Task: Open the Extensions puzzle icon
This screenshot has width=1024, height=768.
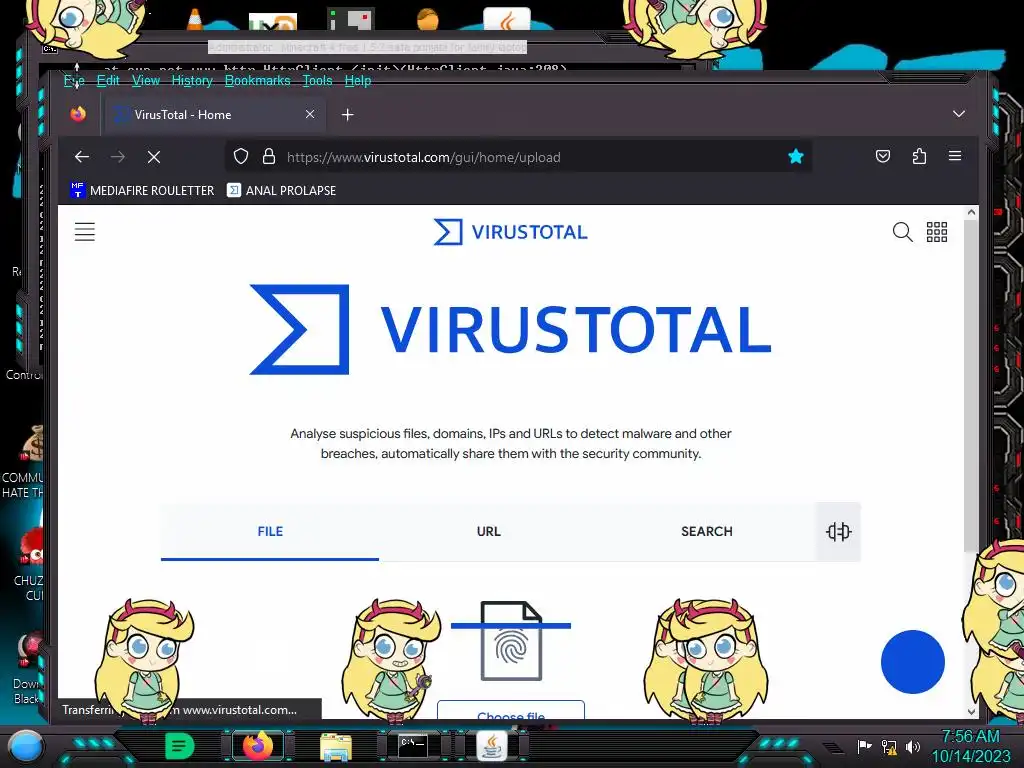Action: pos(919,156)
